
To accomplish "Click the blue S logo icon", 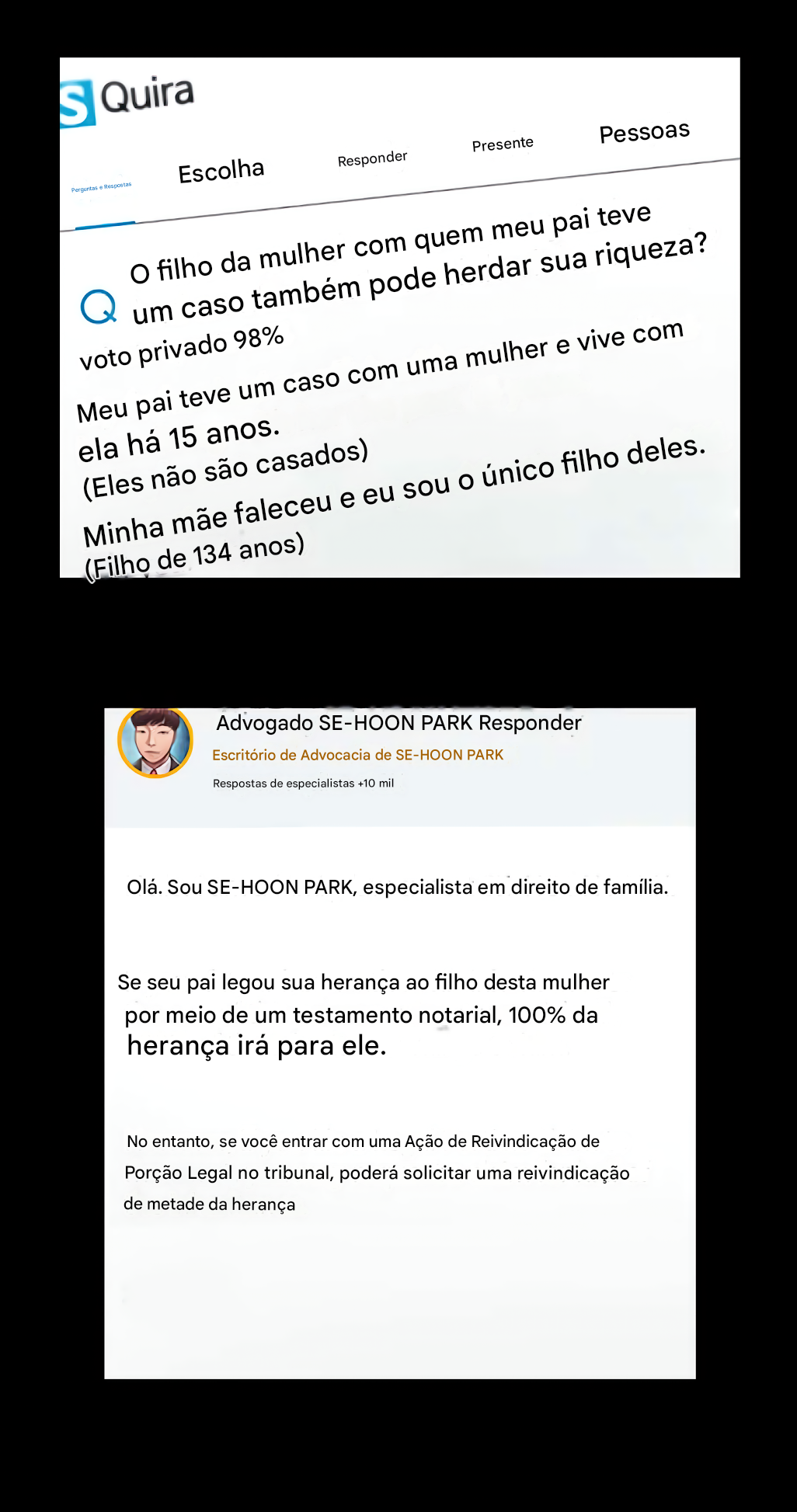I will pyautogui.click(x=77, y=103).
